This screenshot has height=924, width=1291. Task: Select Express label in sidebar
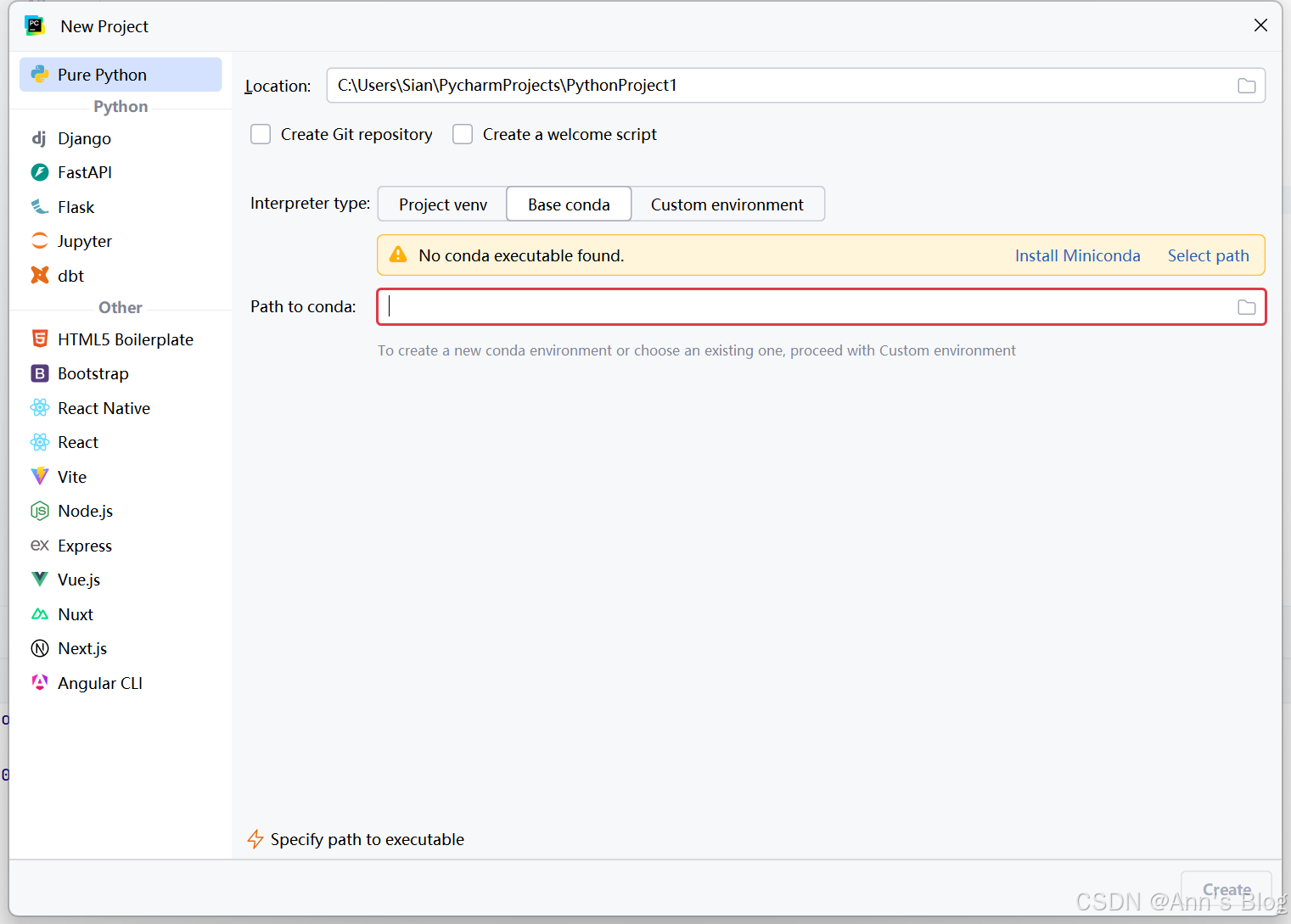coord(85,546)
